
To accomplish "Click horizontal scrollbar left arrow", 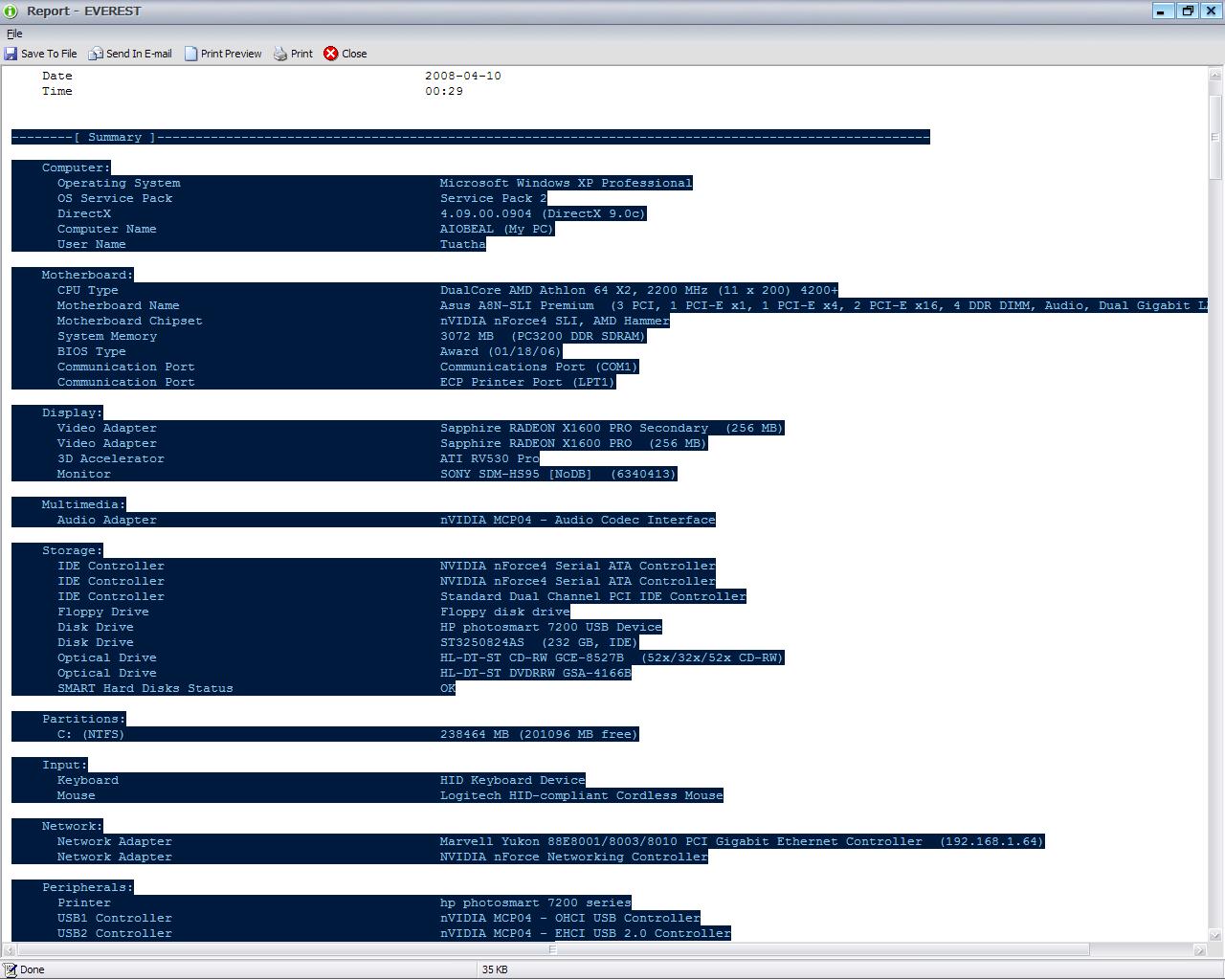I will 10,949.
